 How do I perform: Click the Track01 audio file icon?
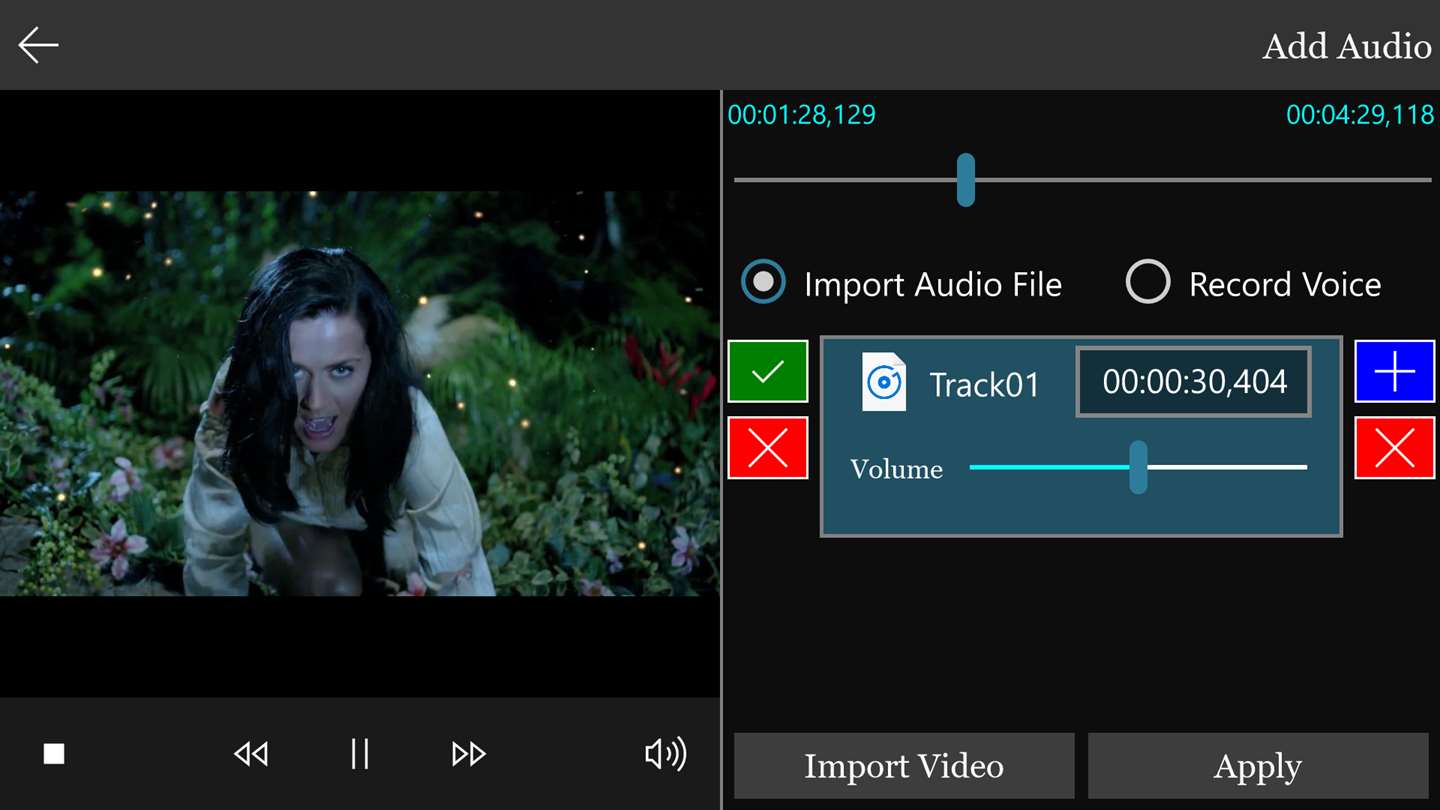tap(884, 383)
